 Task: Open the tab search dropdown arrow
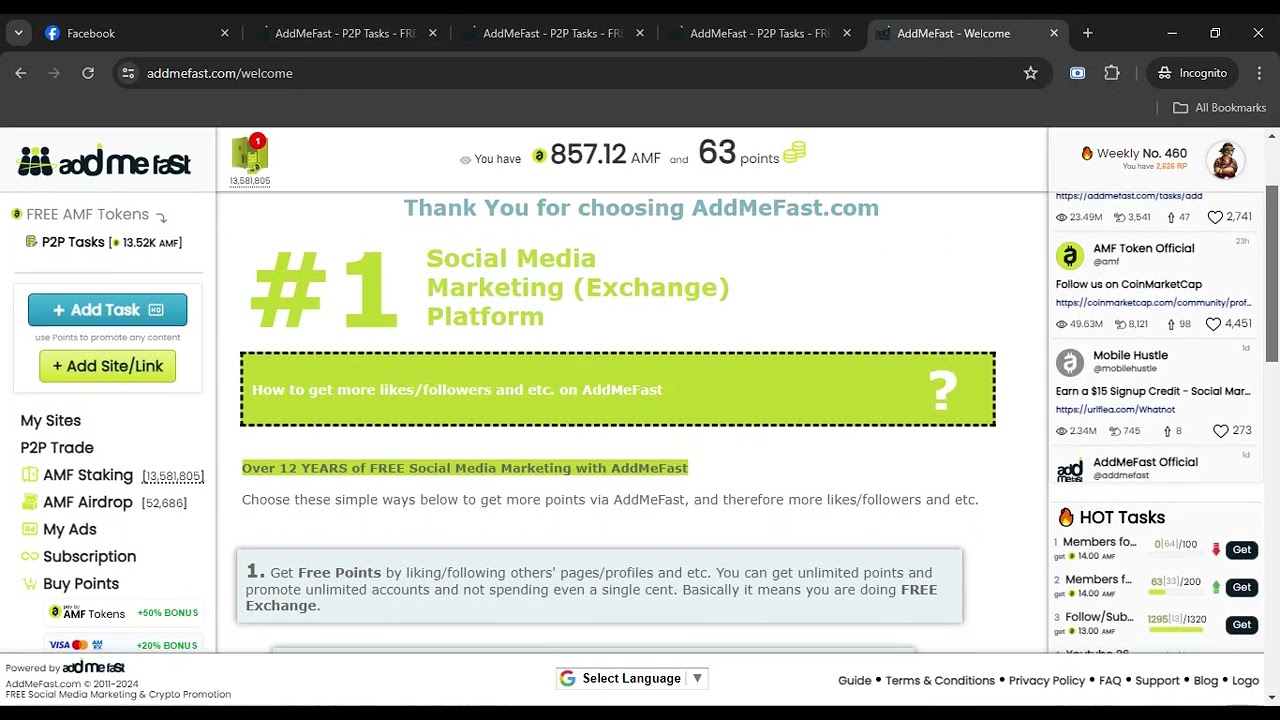(19, 33)
